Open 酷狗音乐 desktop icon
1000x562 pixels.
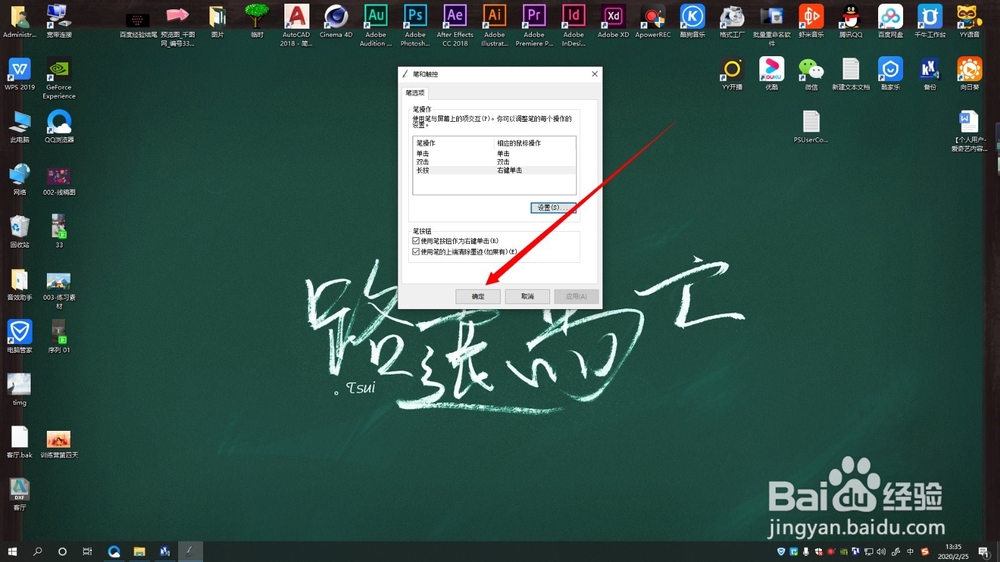tap(692, 21)
